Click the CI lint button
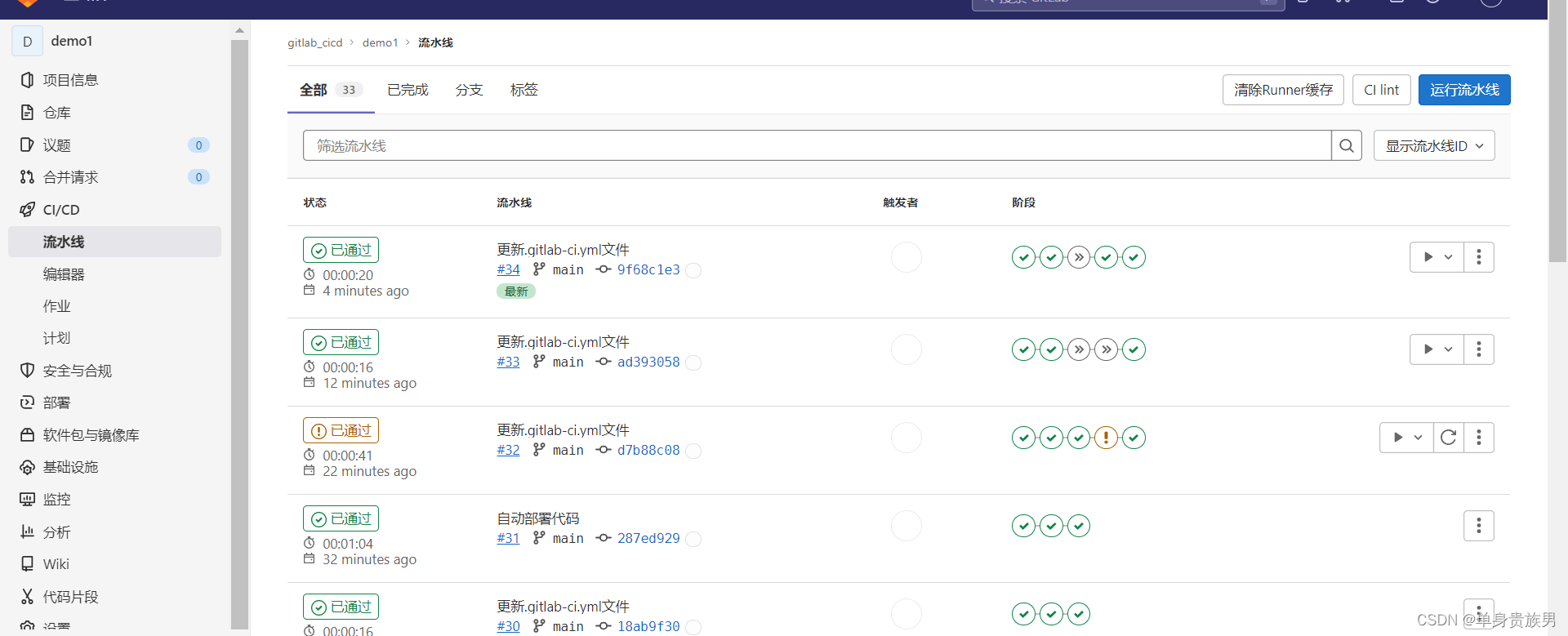Image resolution: width=1568 pixels, height=636 pixels. click(1381, 90)
